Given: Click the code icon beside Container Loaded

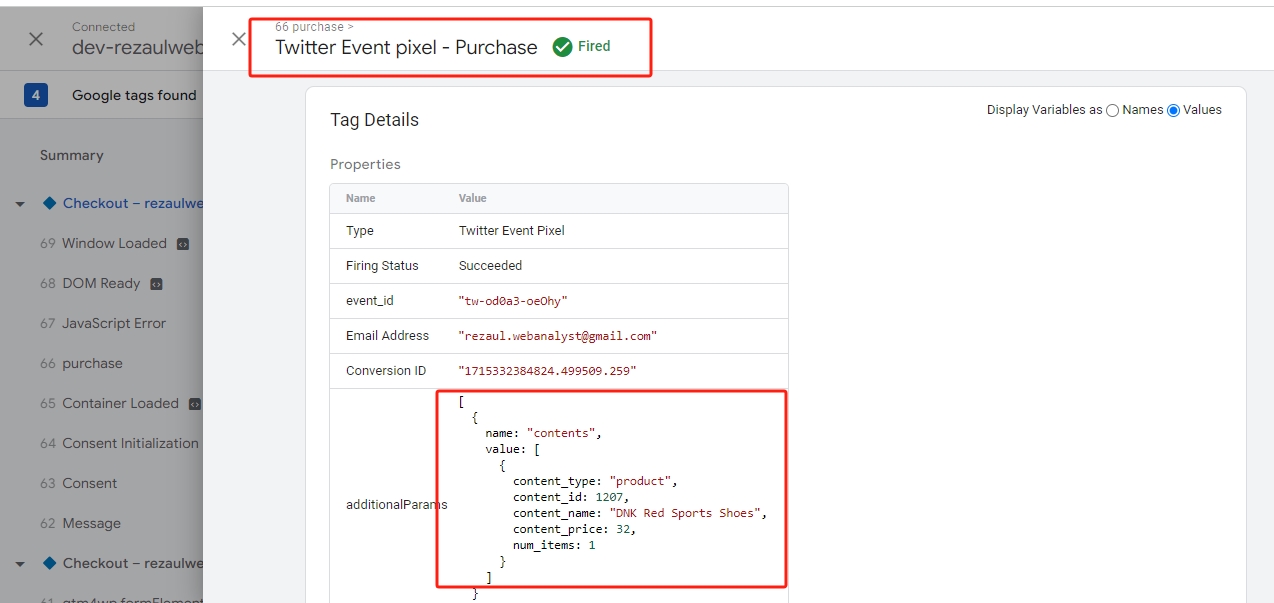Looking at the screenshot, I should click(195, 404).
